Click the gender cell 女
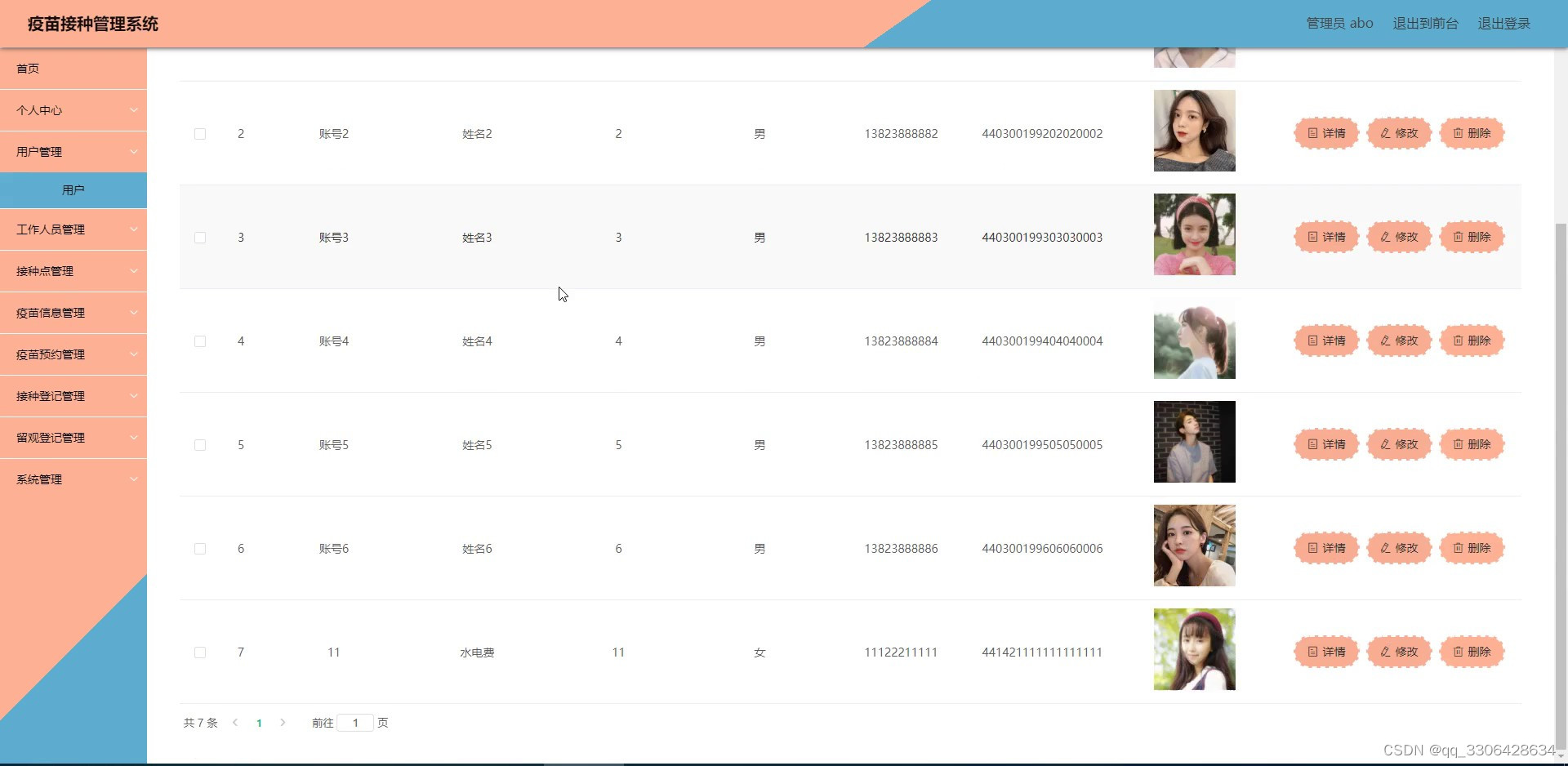Viewport: 1568px width, 766px height. [x=759, y=652]
